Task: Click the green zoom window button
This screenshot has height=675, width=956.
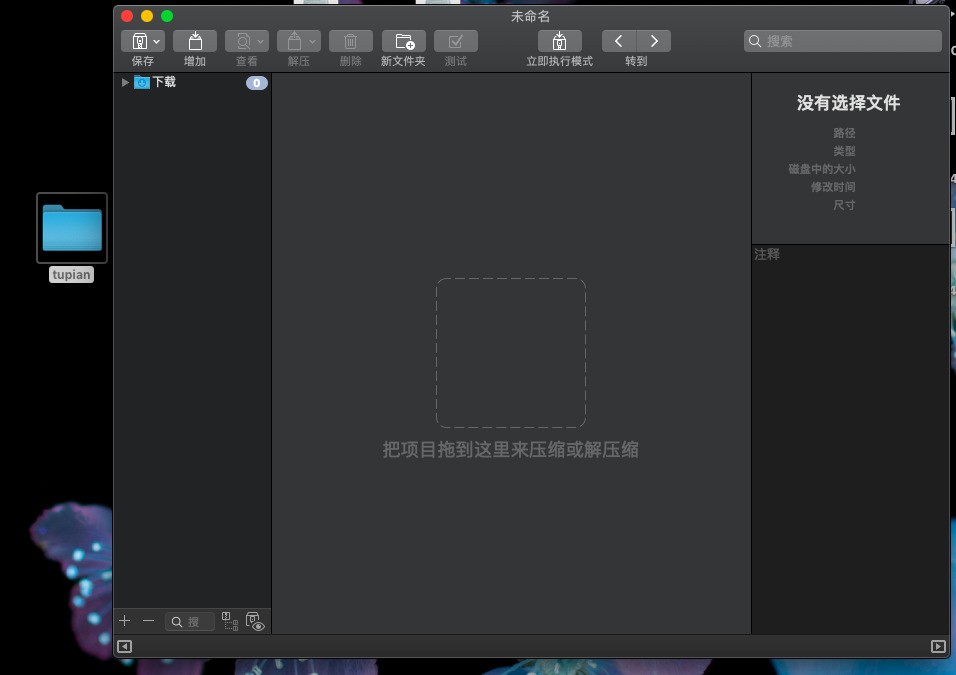Action: coord(167,16)
